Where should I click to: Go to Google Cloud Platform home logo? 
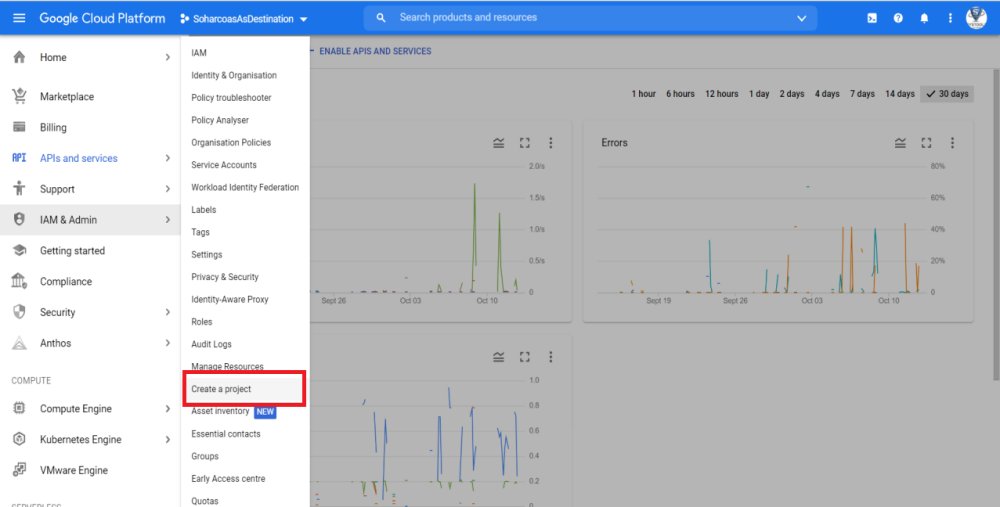102,18
